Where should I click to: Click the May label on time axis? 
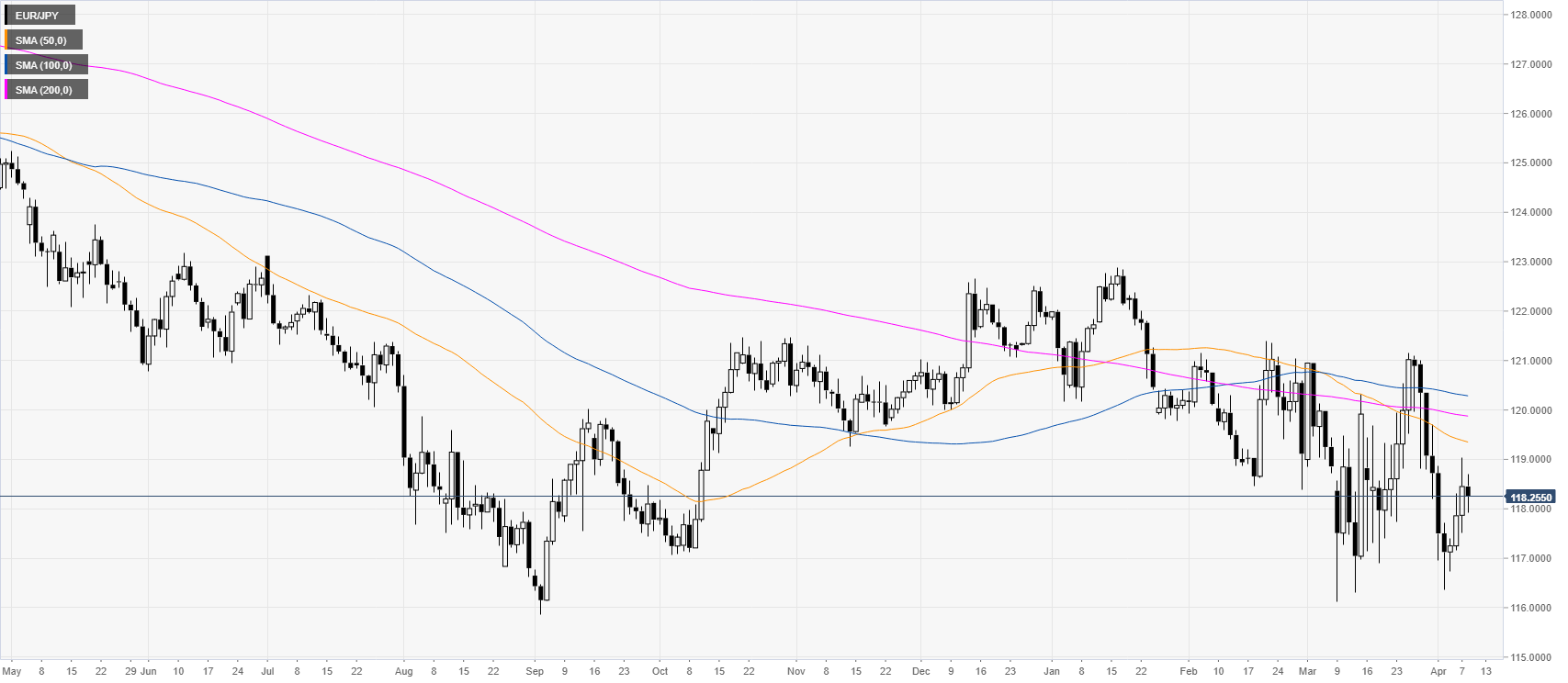pyautogui.click(x=12, y=671)
